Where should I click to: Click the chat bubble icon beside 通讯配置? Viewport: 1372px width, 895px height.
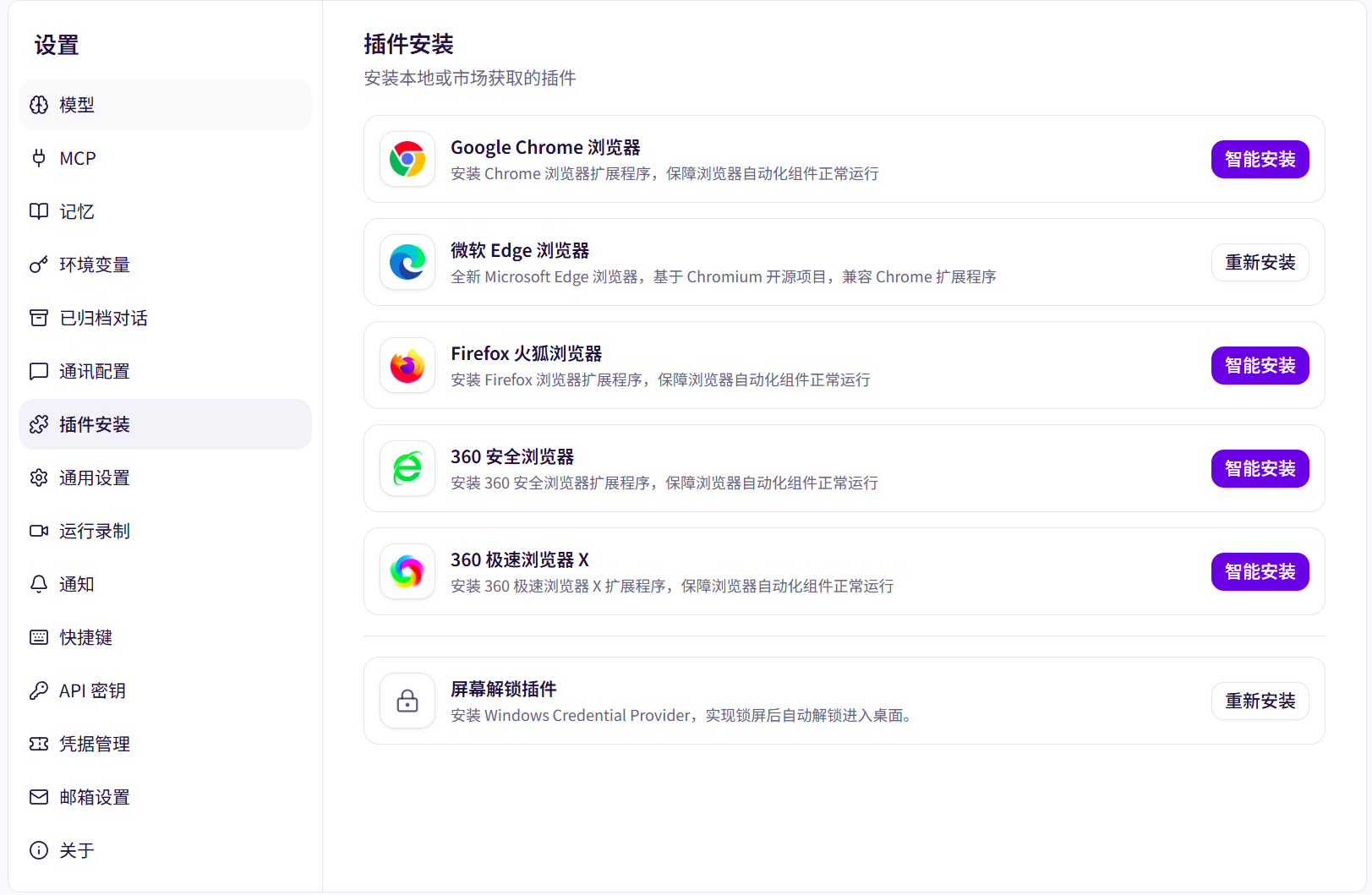point(39,371)
